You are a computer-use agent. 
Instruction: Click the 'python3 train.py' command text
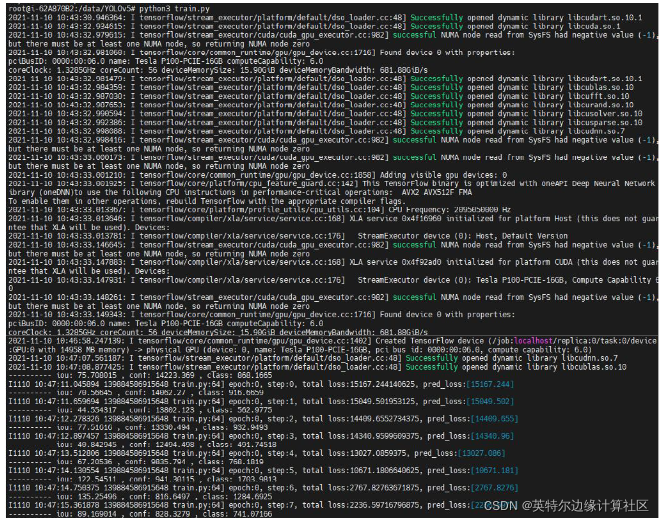174,8
